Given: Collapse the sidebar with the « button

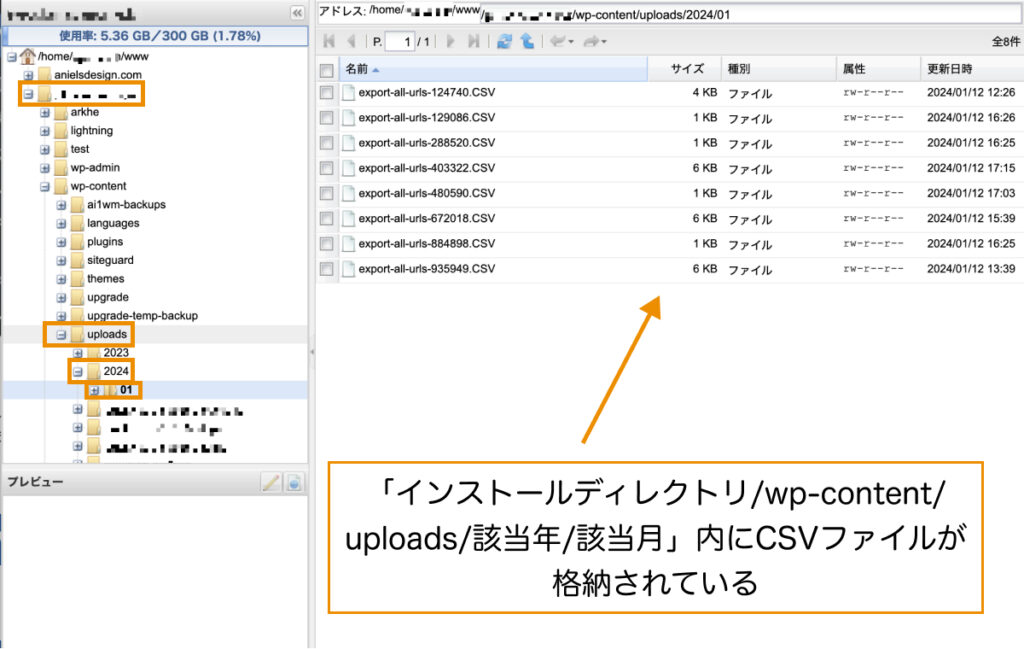Looking at the screenshot, I should [296, 12].
